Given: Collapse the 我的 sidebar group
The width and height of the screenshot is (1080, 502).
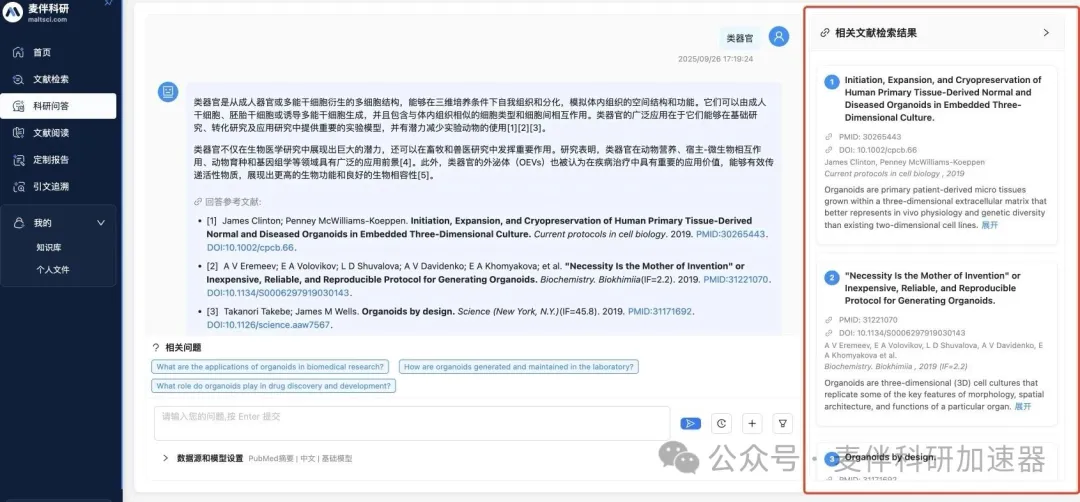Looking at the screenshot, I should point(100,223).
